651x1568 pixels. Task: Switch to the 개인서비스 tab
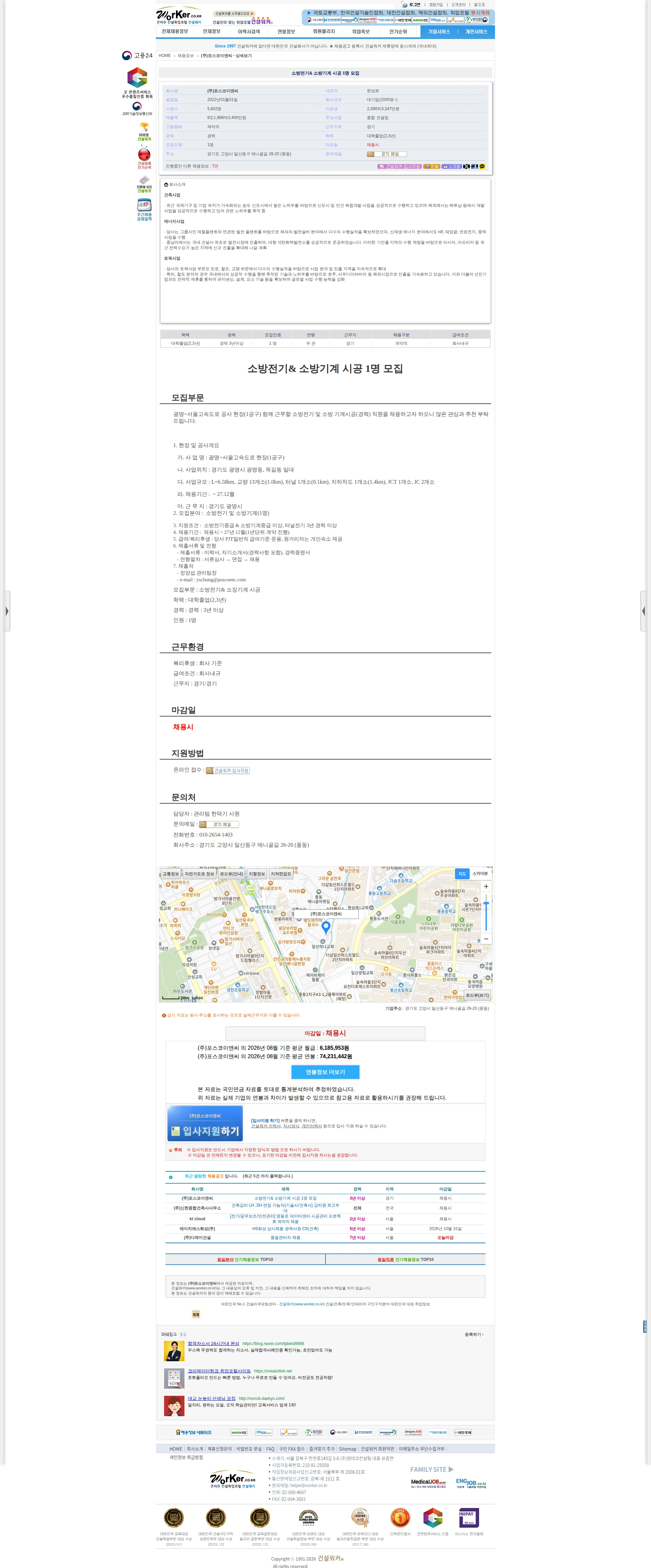tap(476, 32)
